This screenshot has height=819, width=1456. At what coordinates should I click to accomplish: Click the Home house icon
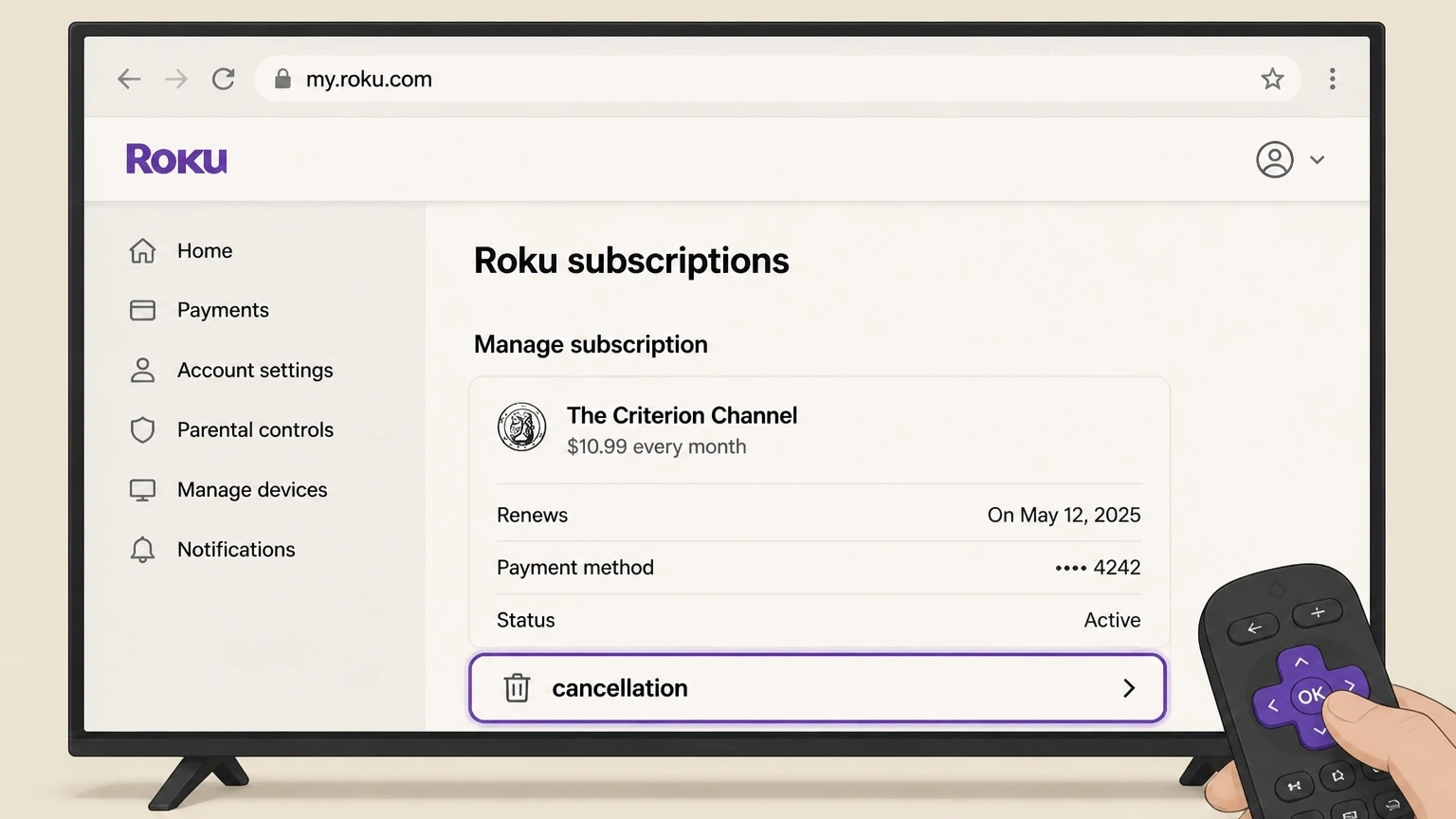(142, 250)
